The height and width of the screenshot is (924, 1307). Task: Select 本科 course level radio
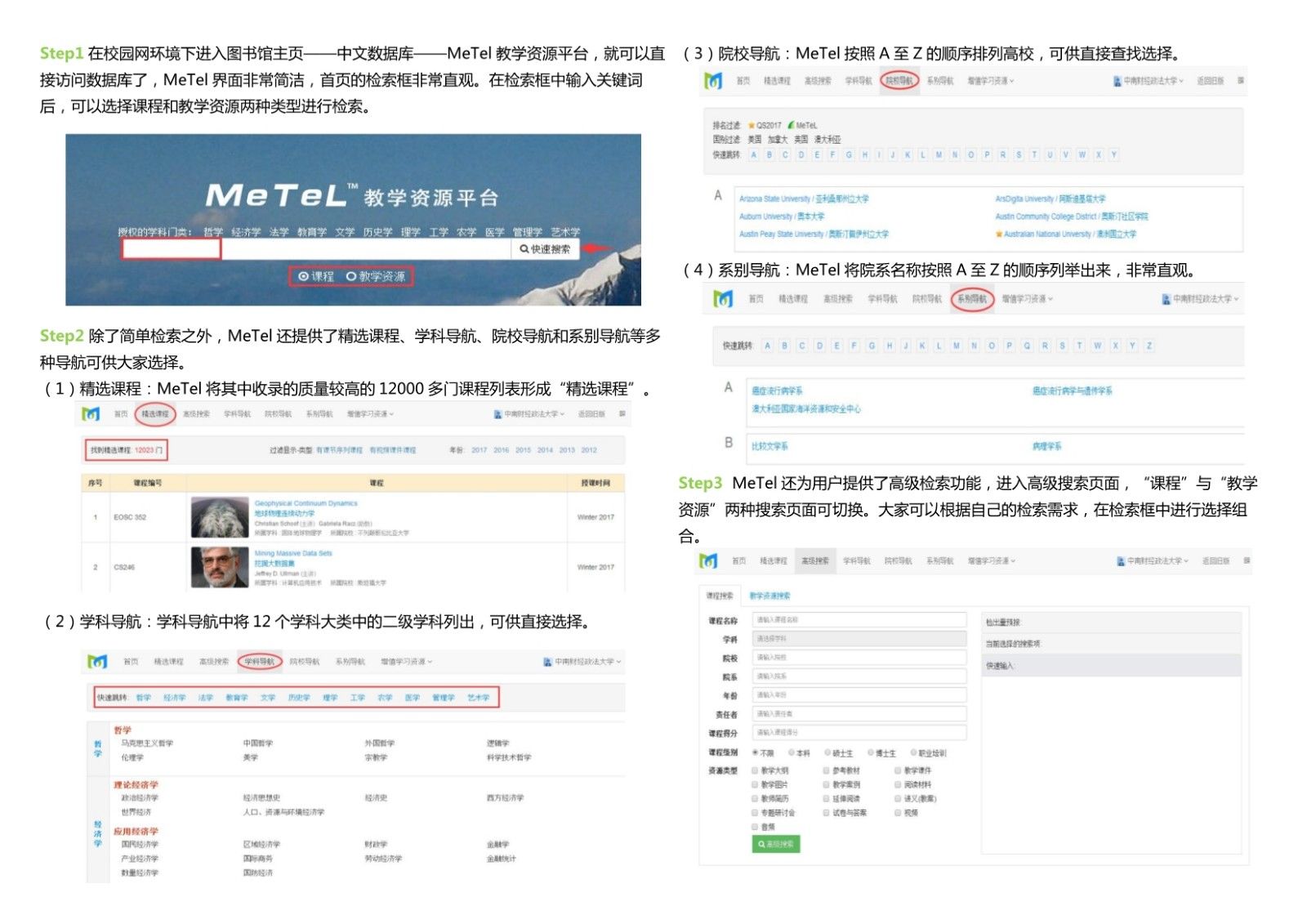(792, 753)
